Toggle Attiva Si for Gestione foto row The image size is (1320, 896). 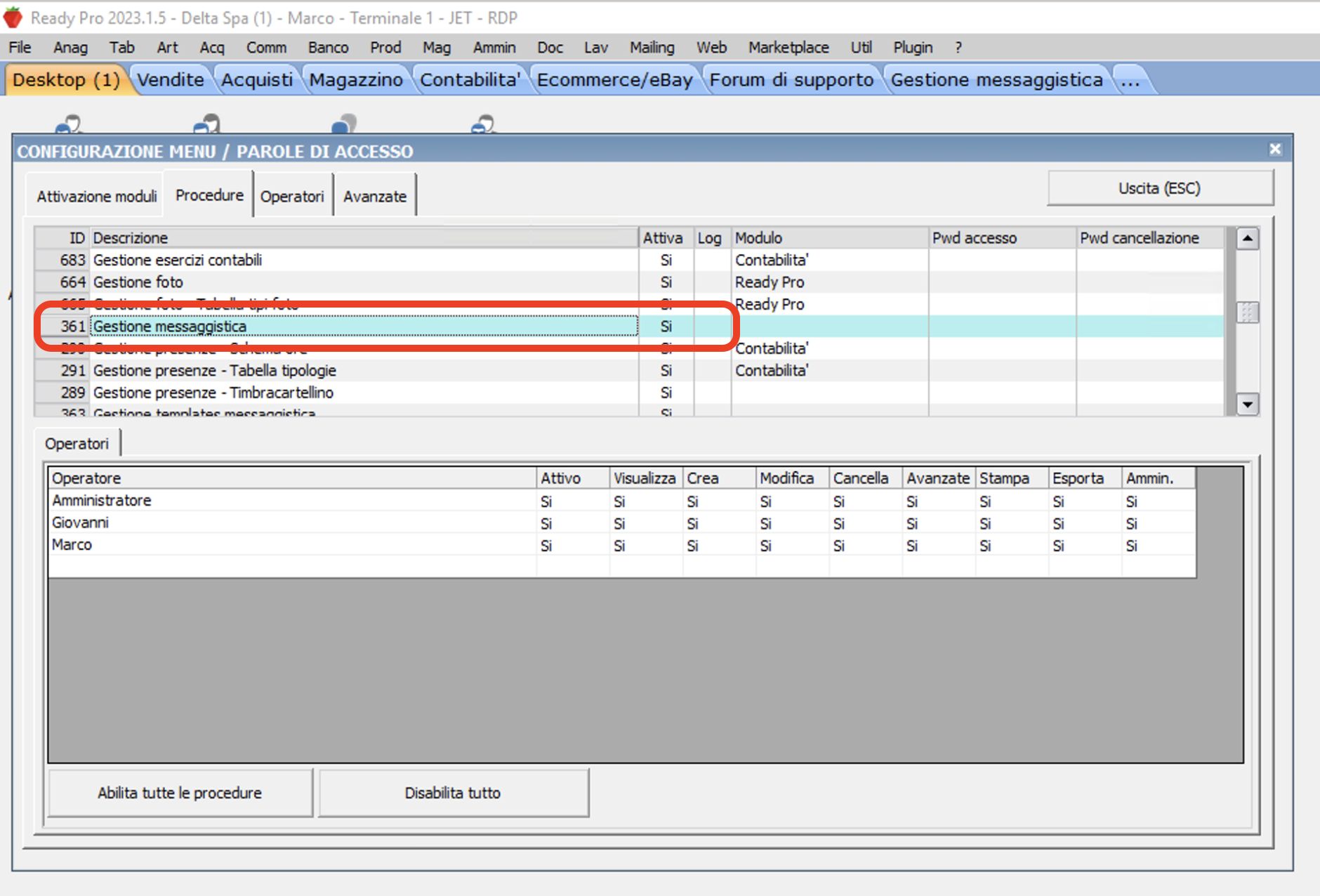[666, 282]
